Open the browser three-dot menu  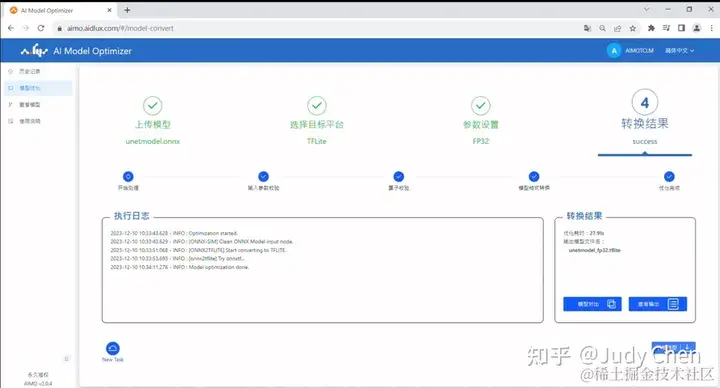click(x=711, y=28)
